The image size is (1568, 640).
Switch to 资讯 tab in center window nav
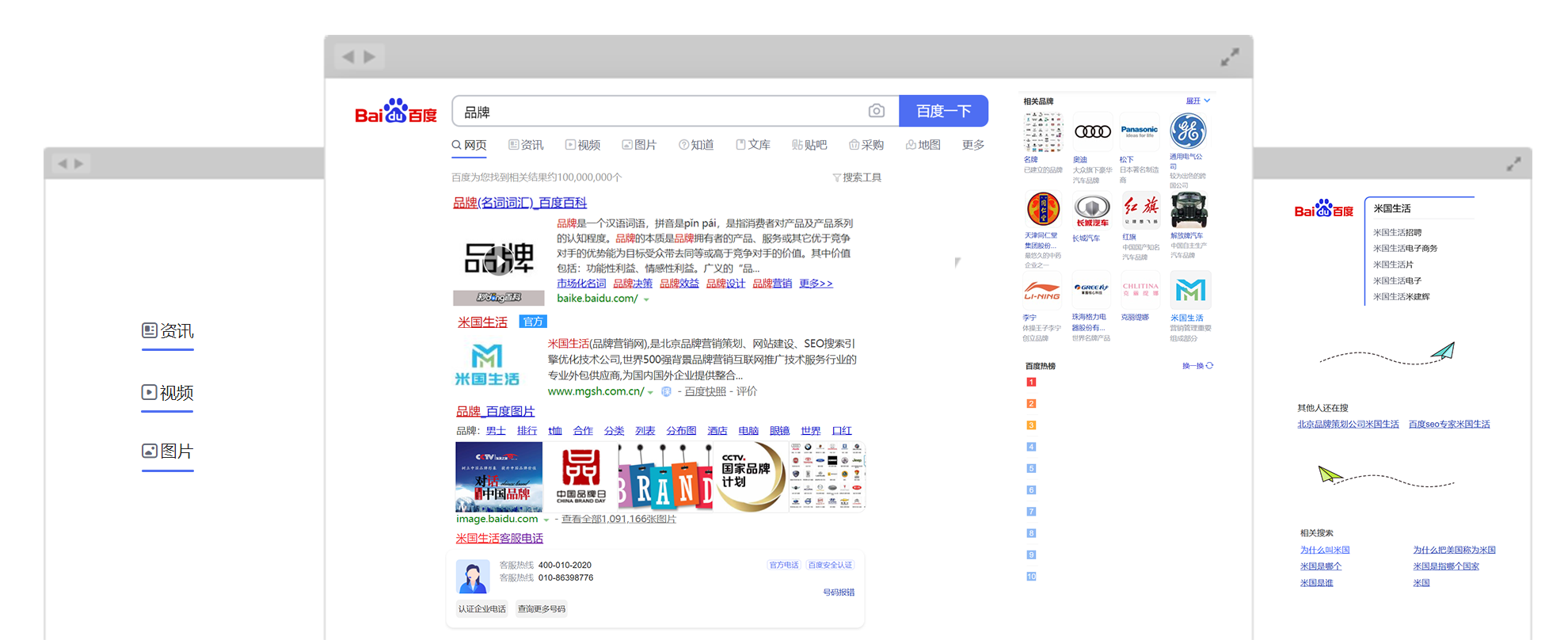[x=526, y=145]
